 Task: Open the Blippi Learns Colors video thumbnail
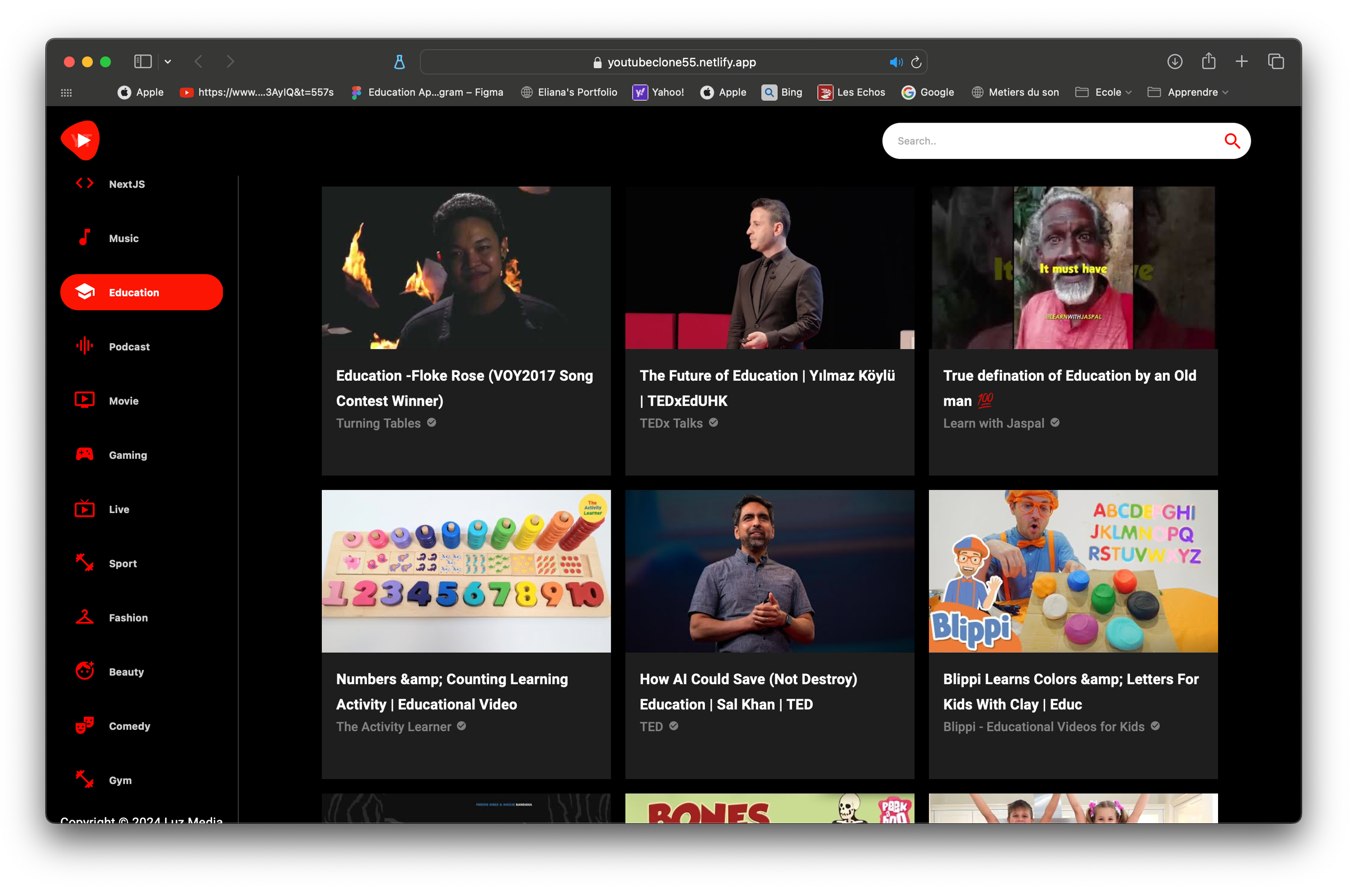click(x=1073, y=571)
